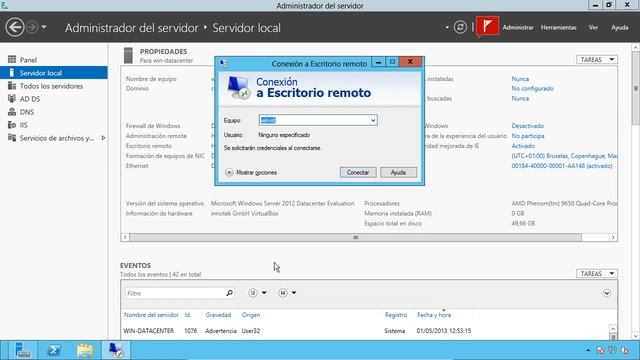Click the AD DS role icon
This screenshot has width=640, height=360.
[x=12, y=99]
